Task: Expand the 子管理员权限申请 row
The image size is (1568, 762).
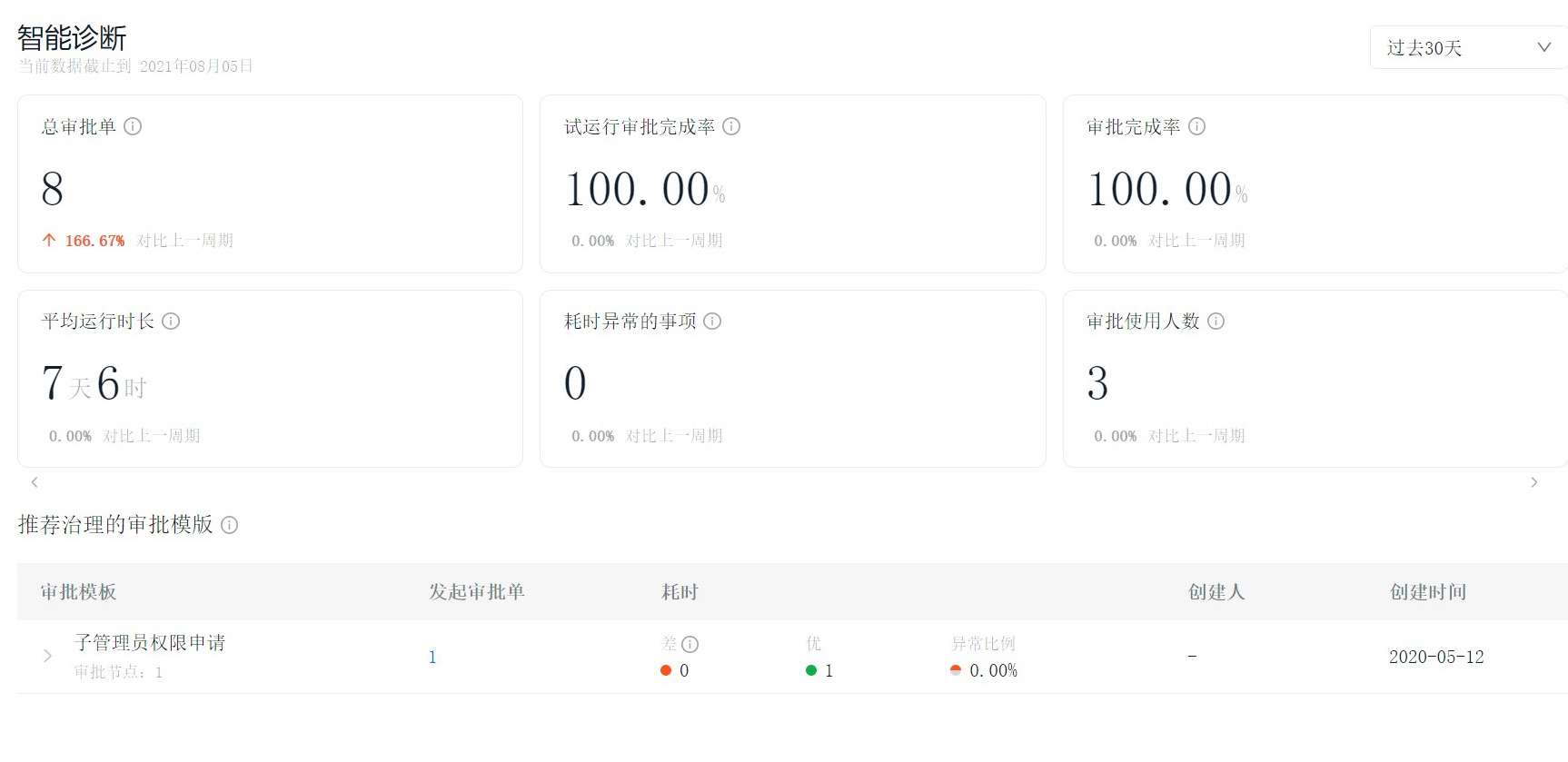Action: pyautogui.click(x=47, y=656)
